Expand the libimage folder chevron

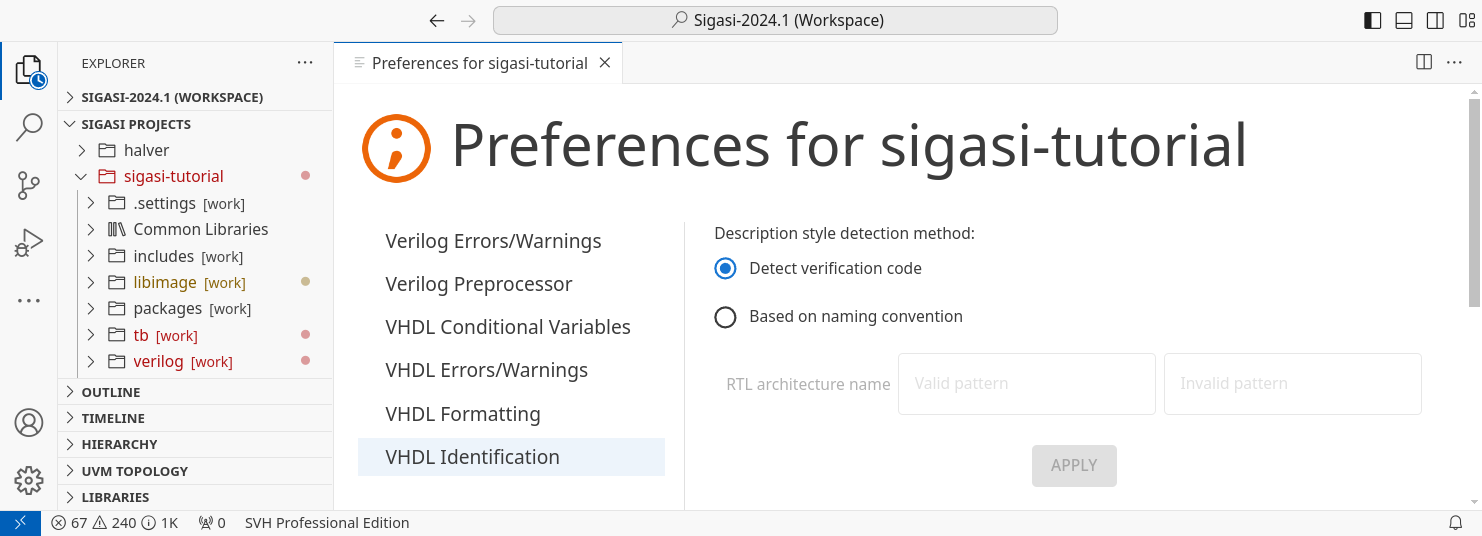click(91, 282)
